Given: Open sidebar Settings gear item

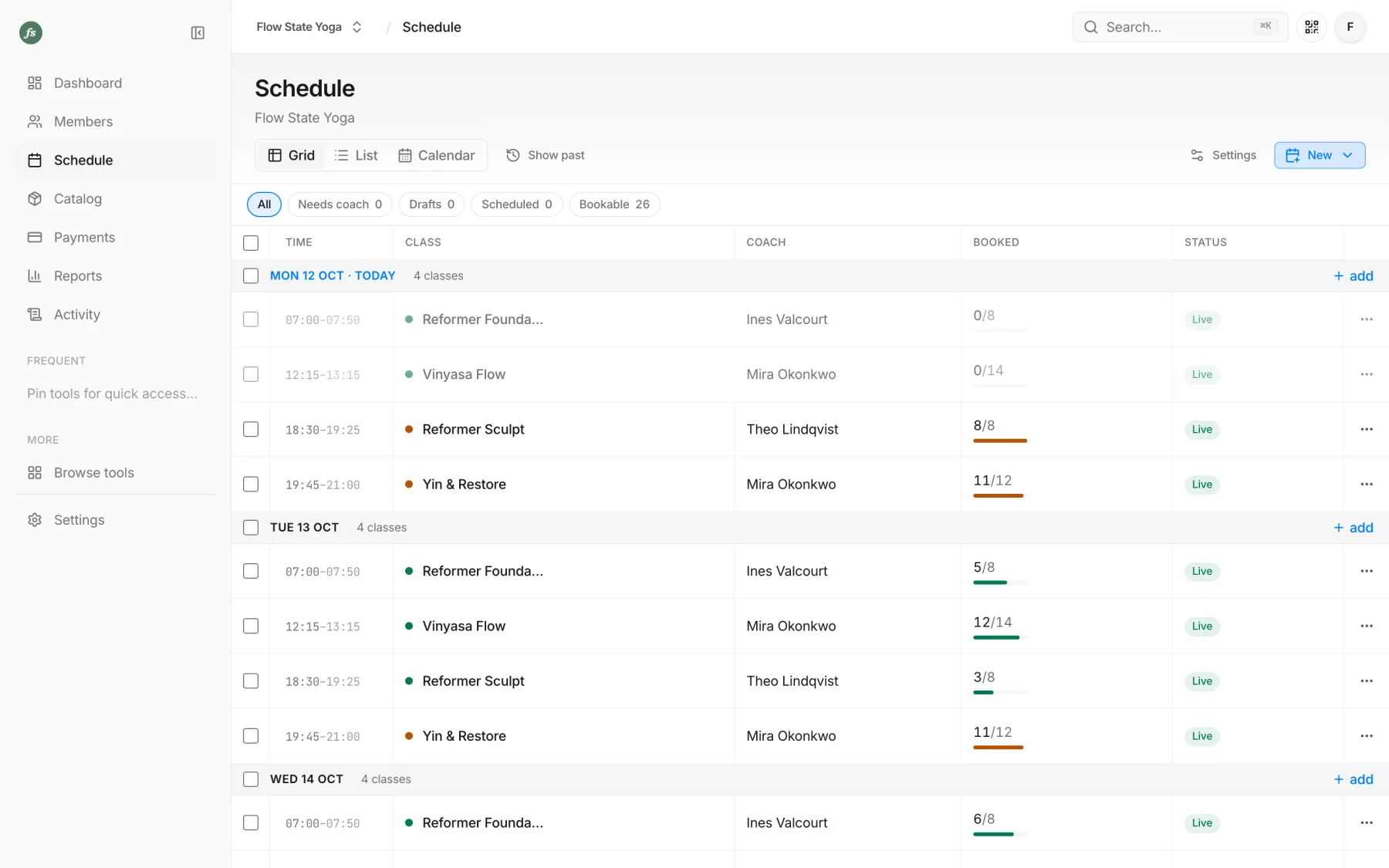Looking at the screenshot, I should point(115,520).
